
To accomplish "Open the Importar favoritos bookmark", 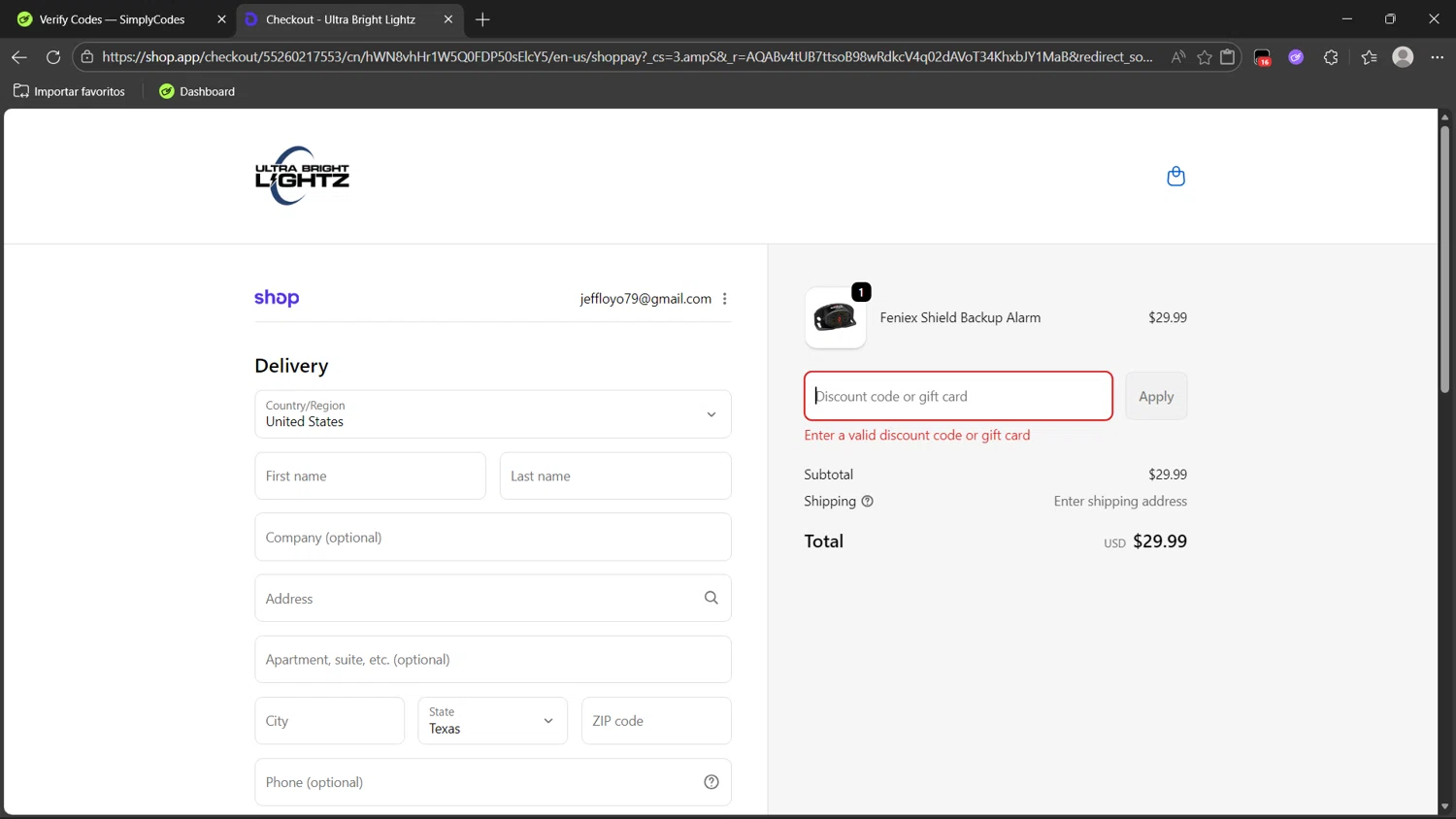I will coord(69,91).
